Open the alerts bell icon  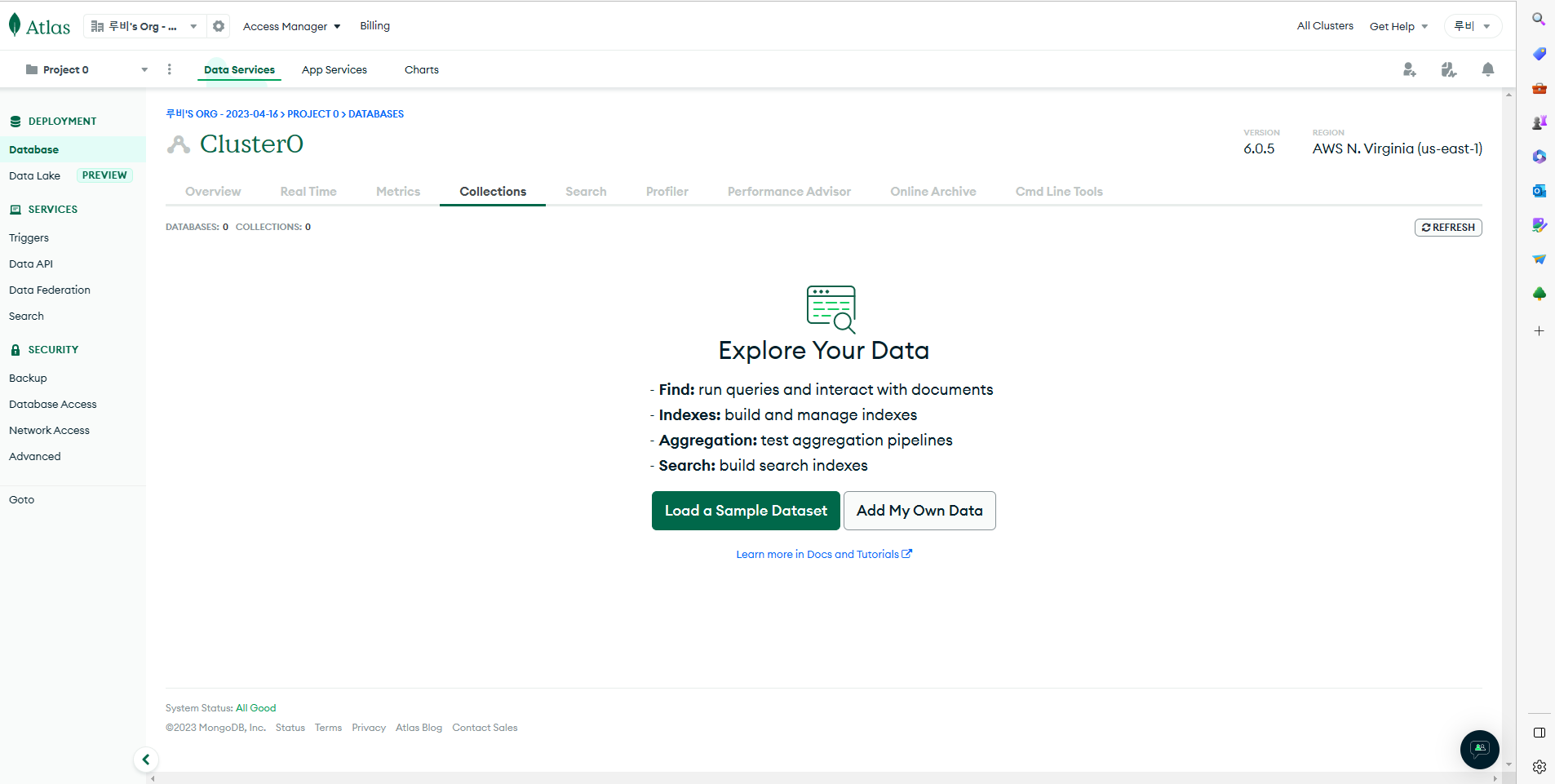1488,69
